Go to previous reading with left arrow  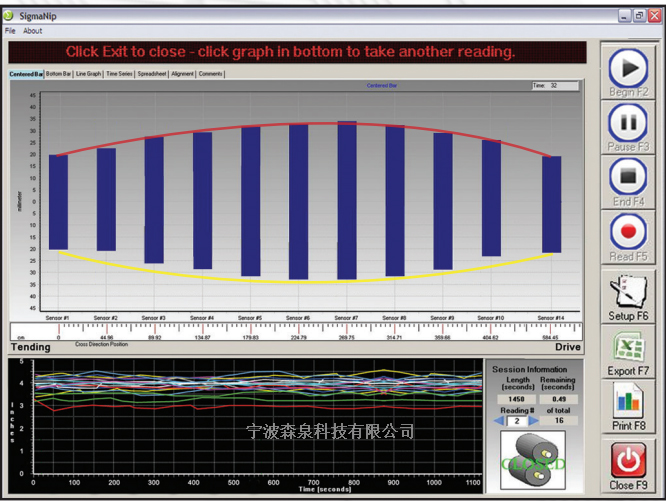(500, 421)
